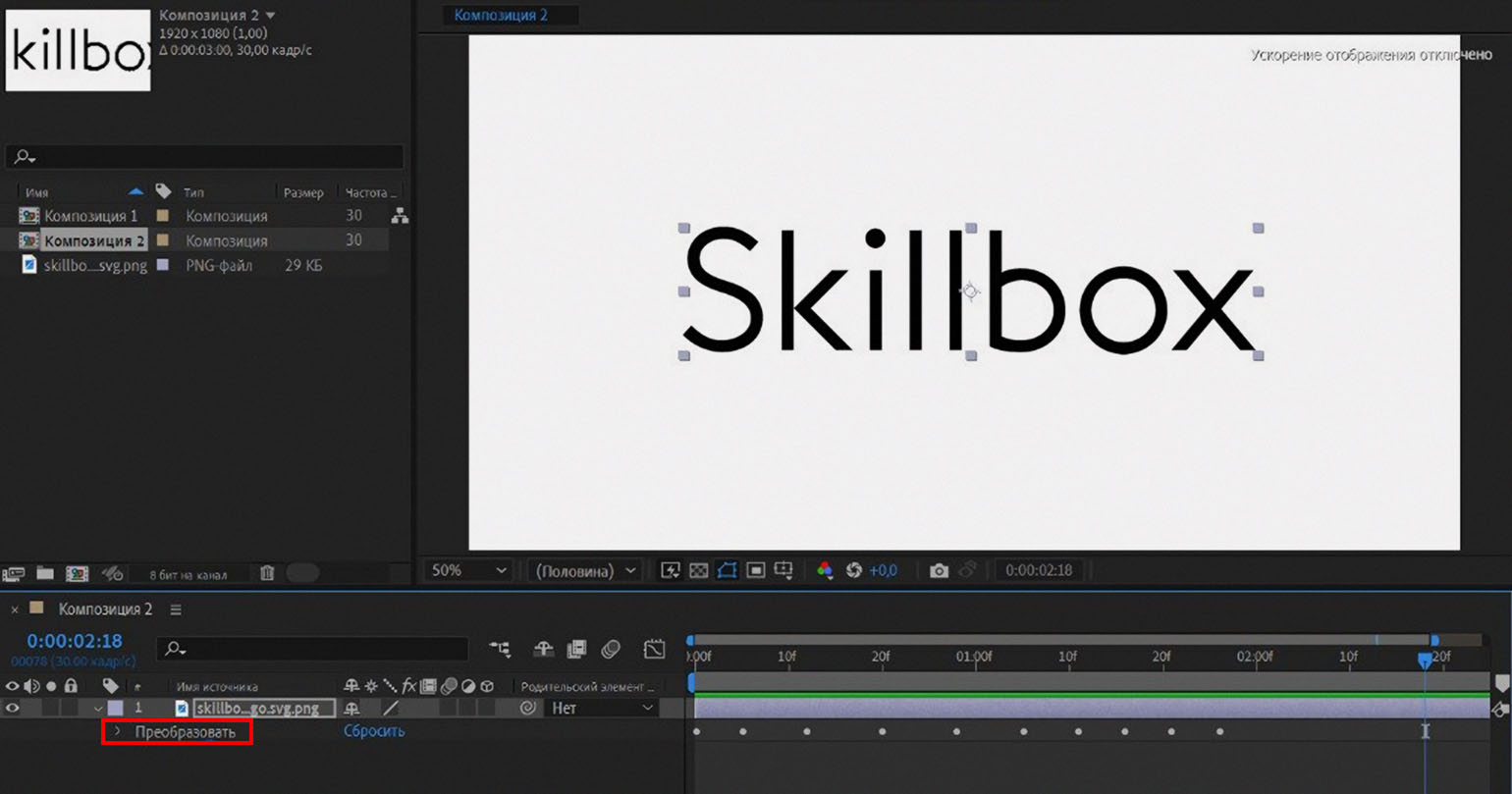Click the Имя источника column header
The width and height of the screenshot is (1512, 794).
tap(217, 687)
